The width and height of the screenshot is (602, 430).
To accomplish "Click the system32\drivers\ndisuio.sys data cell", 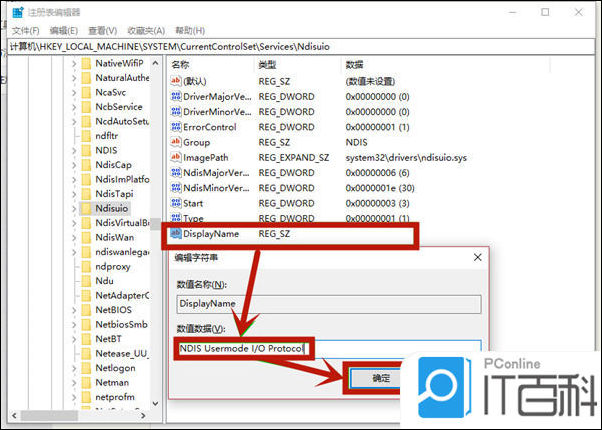I will [406, 157].
